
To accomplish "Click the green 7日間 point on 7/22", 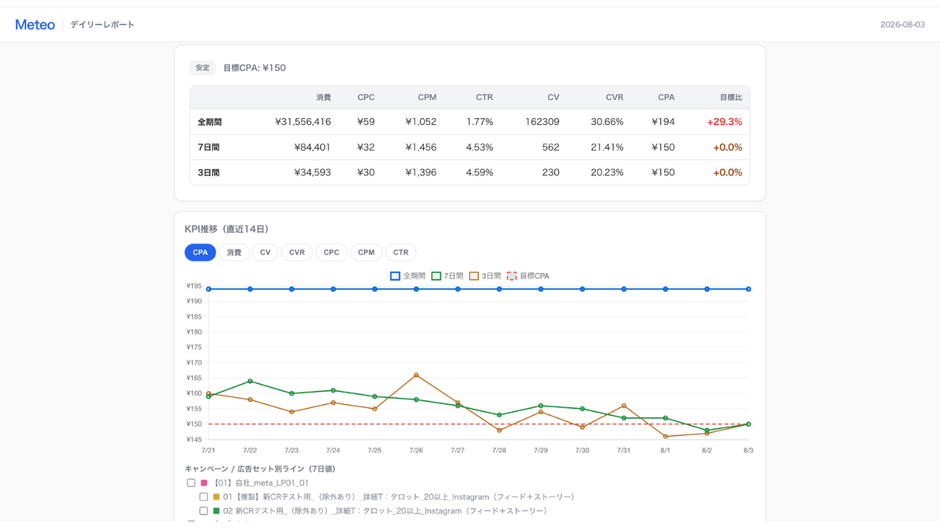I will point(250,381).
